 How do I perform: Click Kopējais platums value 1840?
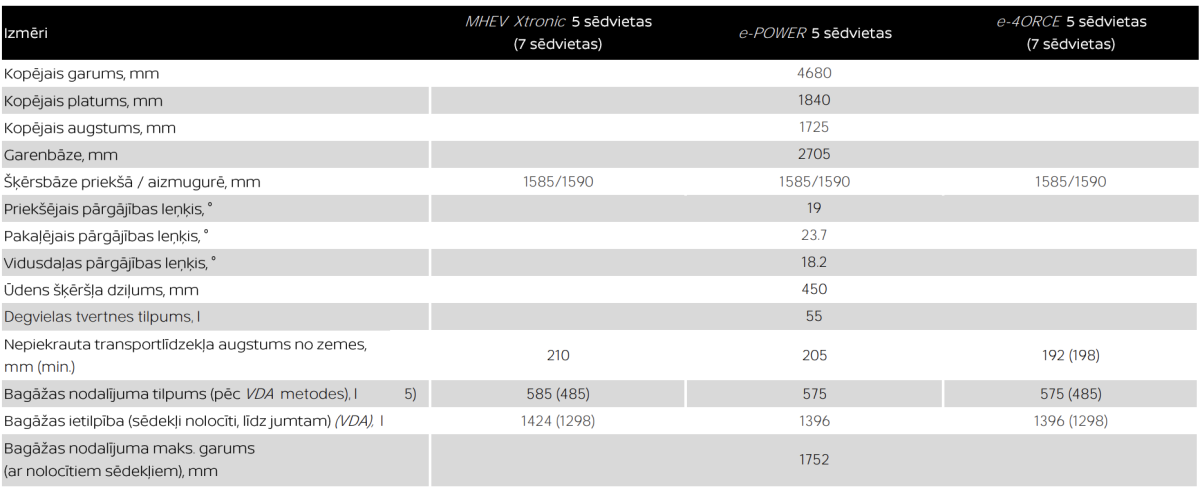point(811,101)
